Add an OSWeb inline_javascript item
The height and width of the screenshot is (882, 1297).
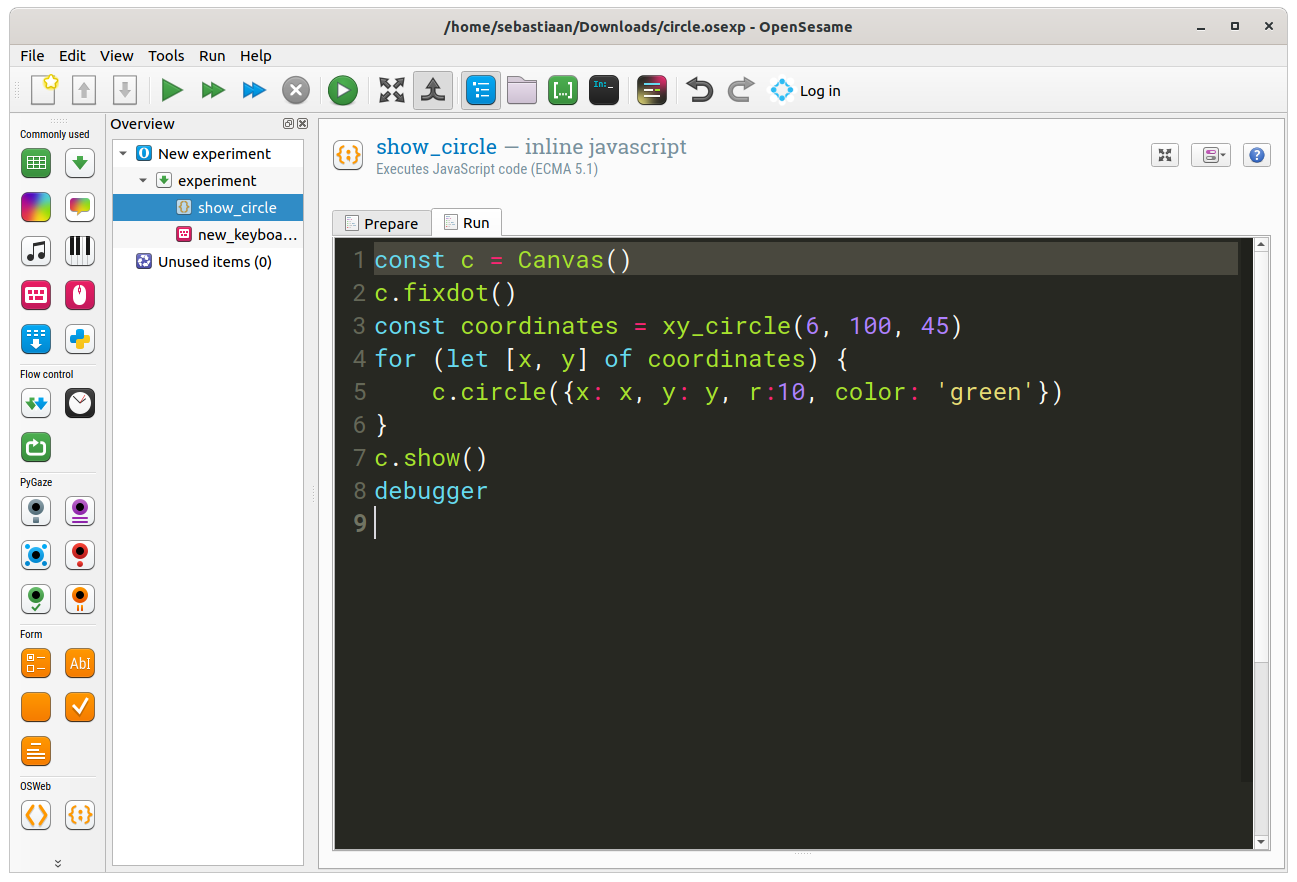pyautogui.click(x=79, y=815)
